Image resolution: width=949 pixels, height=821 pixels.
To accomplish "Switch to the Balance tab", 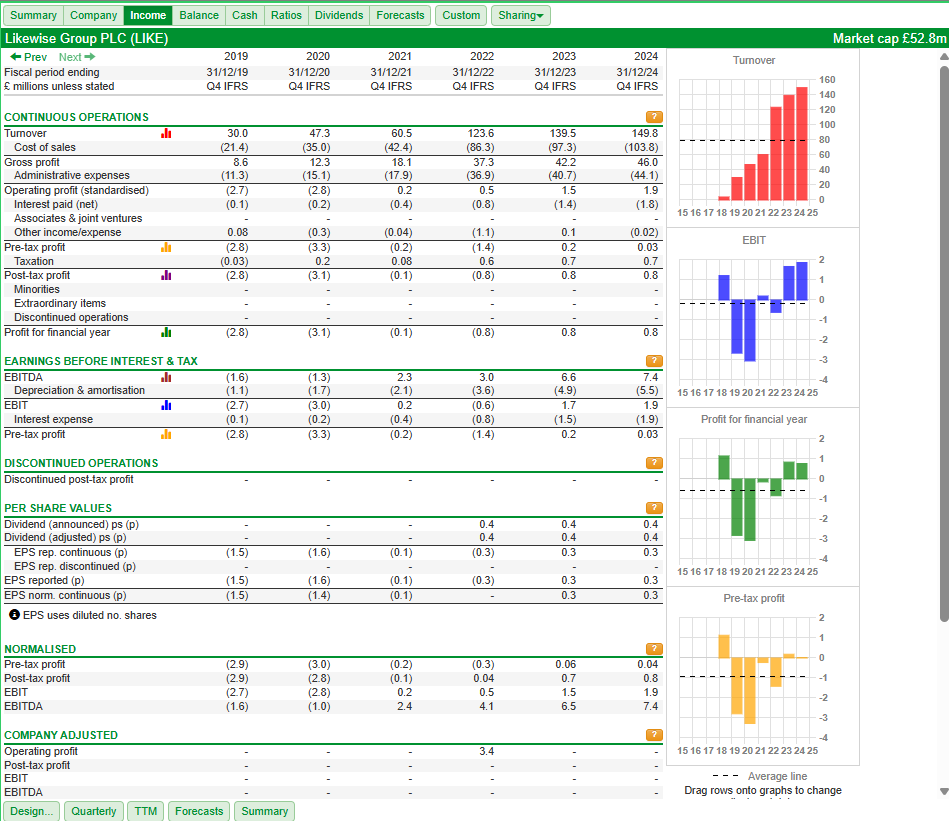I will [x=199, y=15].
